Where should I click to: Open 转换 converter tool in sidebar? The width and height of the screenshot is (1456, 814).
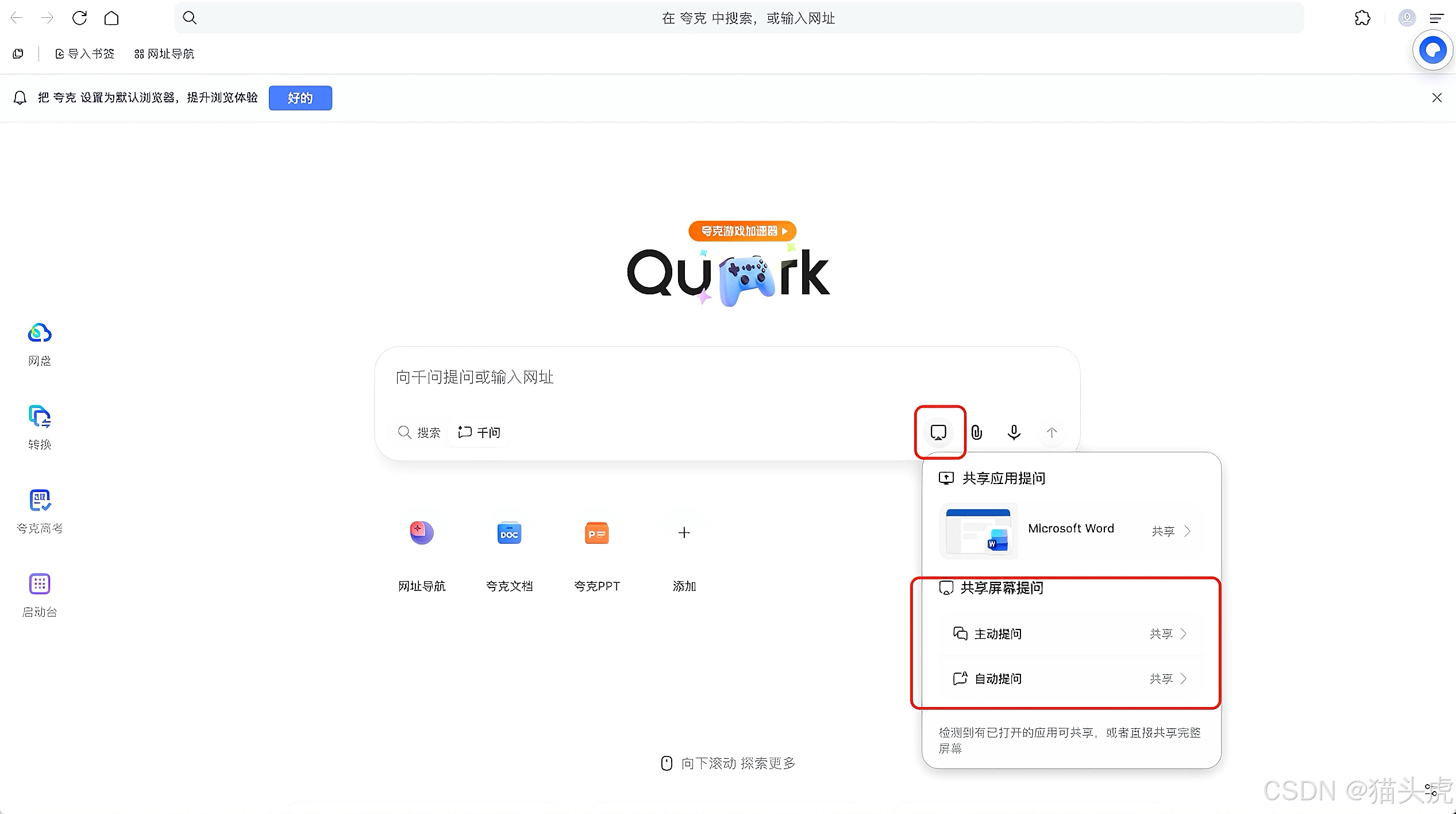tap(40, 427)
